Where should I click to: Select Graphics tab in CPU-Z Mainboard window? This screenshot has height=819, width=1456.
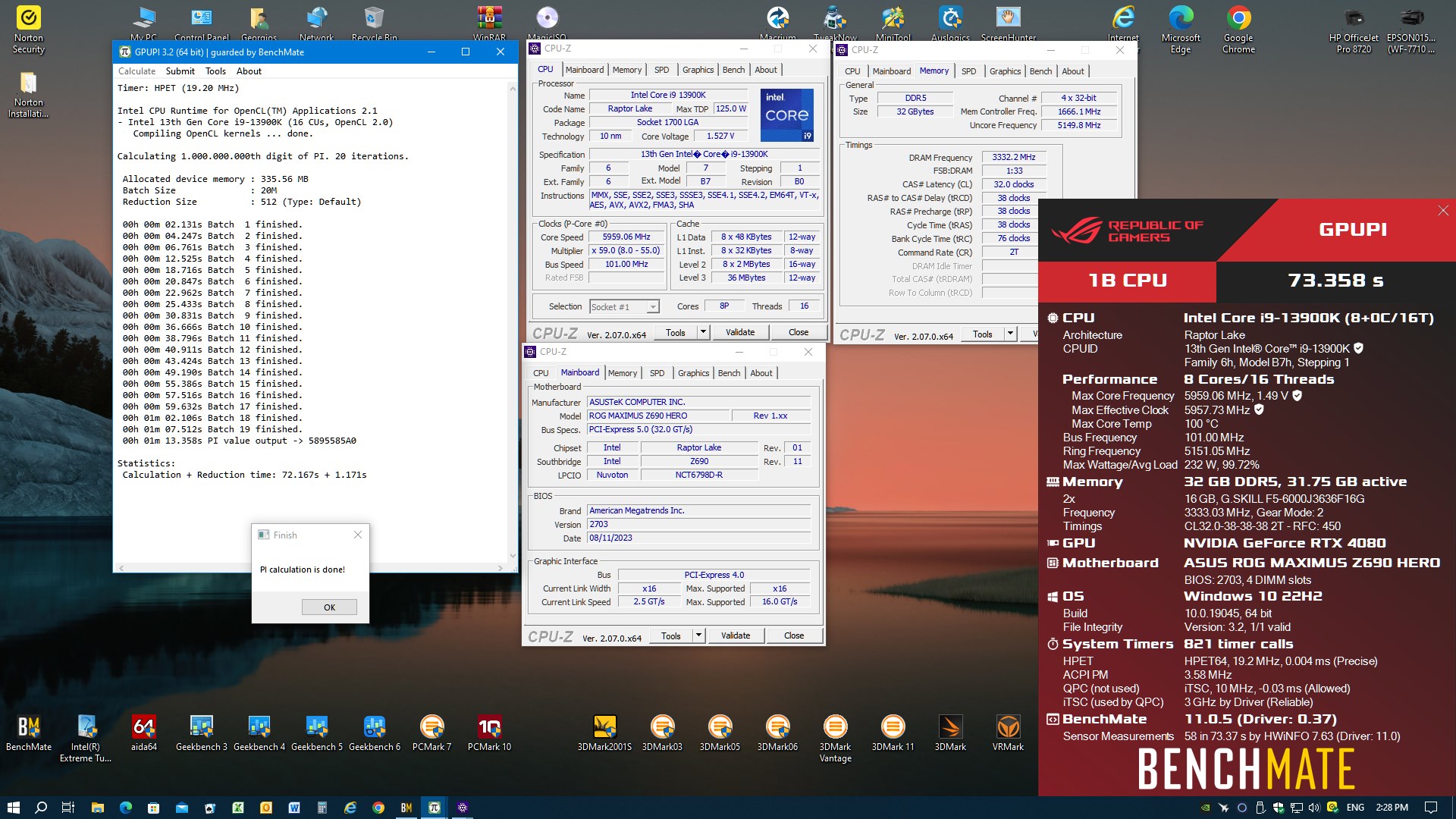tap(694, 373)
